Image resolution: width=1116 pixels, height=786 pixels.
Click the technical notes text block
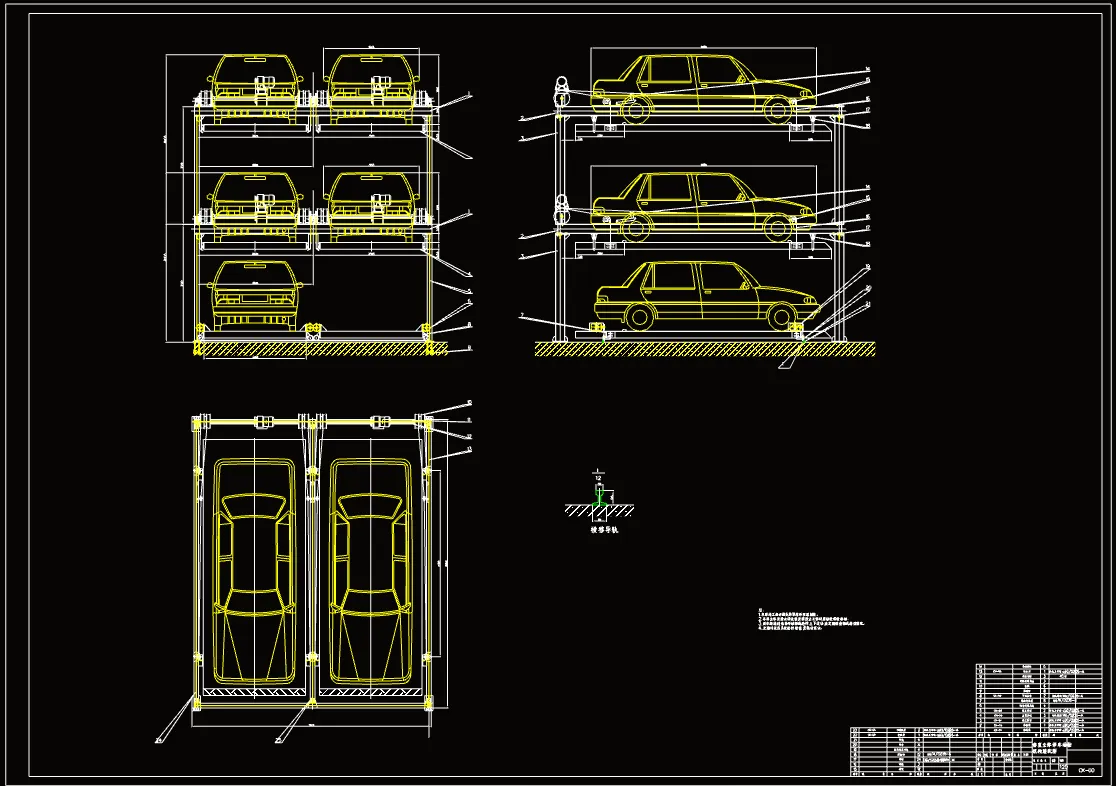[811, 620]
